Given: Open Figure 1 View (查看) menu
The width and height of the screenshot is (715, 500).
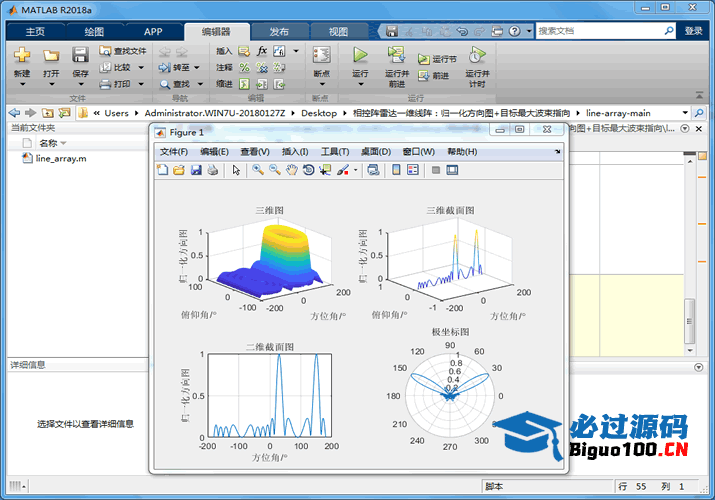Looking at the screenshot, I should (x=255, y=152).
